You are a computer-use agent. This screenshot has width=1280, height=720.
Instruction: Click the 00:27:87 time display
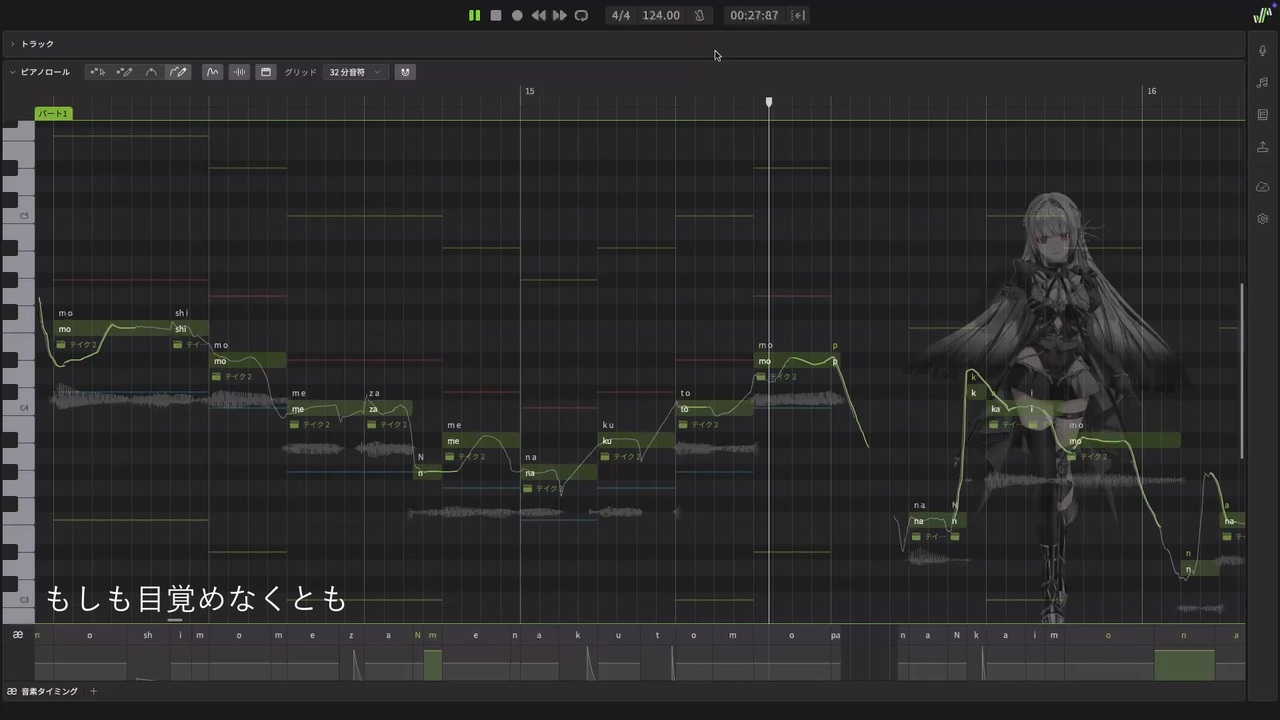[754, 15]
